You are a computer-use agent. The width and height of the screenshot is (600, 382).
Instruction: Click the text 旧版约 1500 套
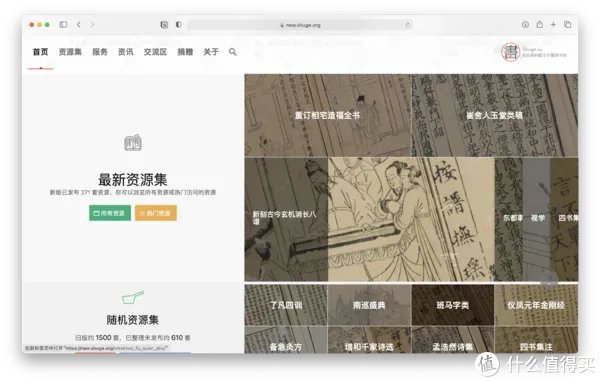(x=96, y=338)
